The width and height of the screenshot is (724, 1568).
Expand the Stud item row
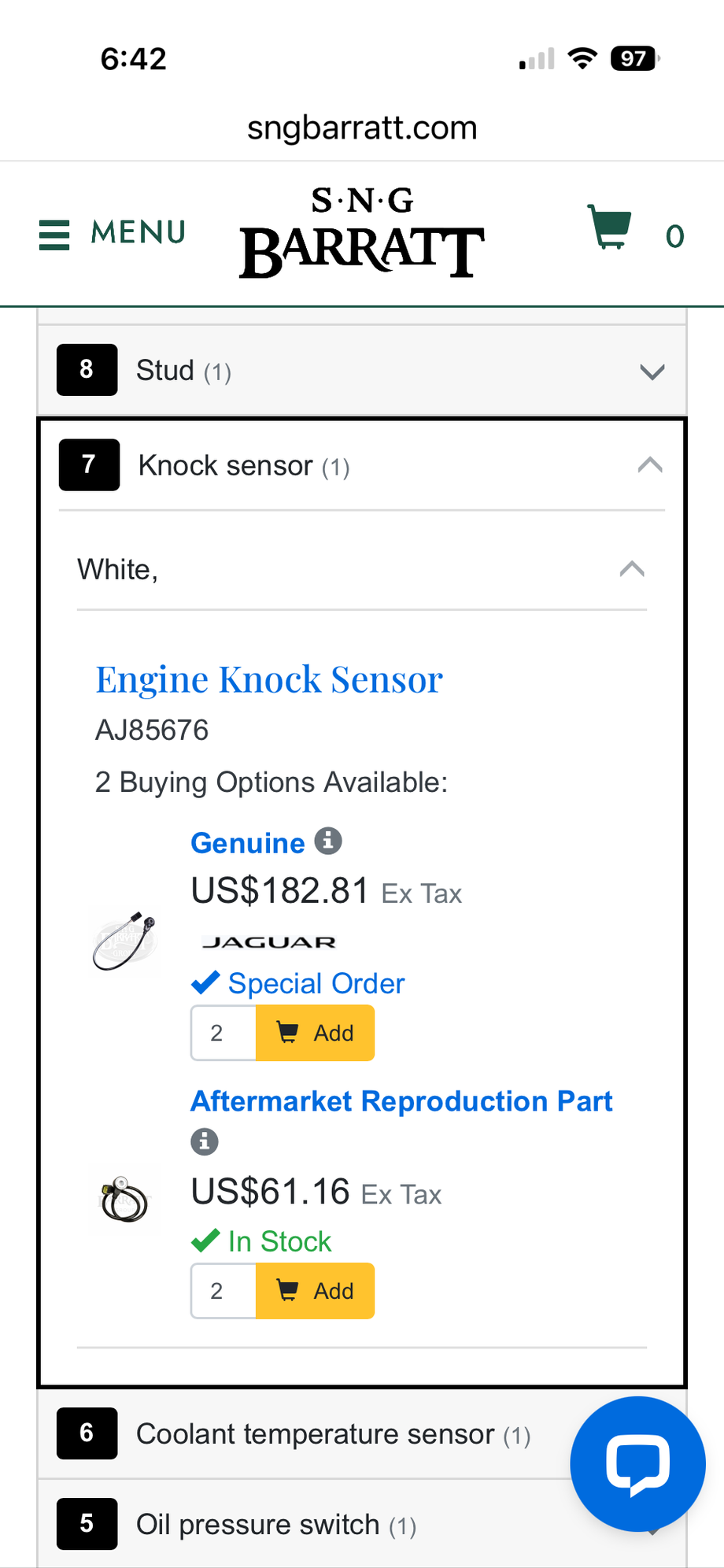point(652,372)
